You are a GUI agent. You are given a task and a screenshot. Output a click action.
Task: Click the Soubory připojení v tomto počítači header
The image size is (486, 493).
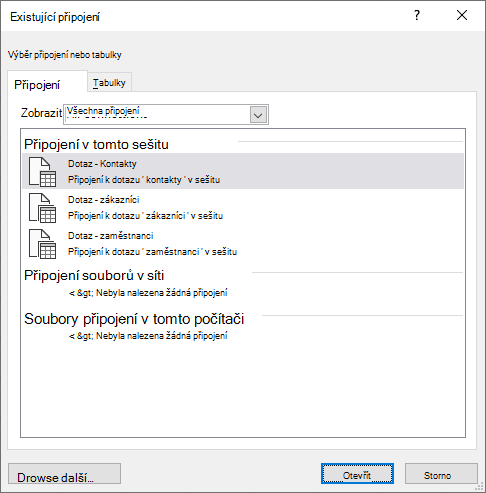click(134, 319)
